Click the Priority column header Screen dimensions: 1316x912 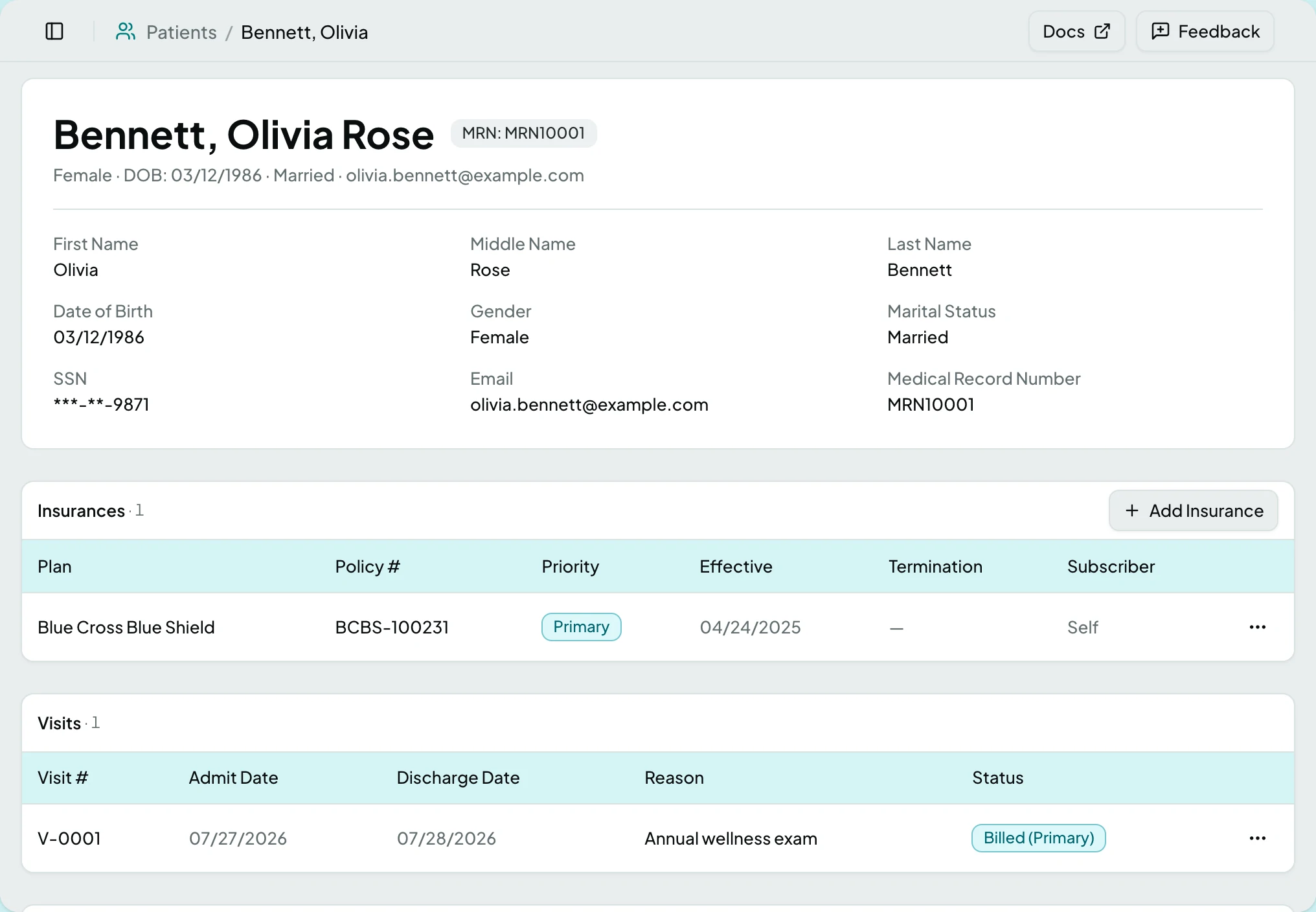click(570, 566)
